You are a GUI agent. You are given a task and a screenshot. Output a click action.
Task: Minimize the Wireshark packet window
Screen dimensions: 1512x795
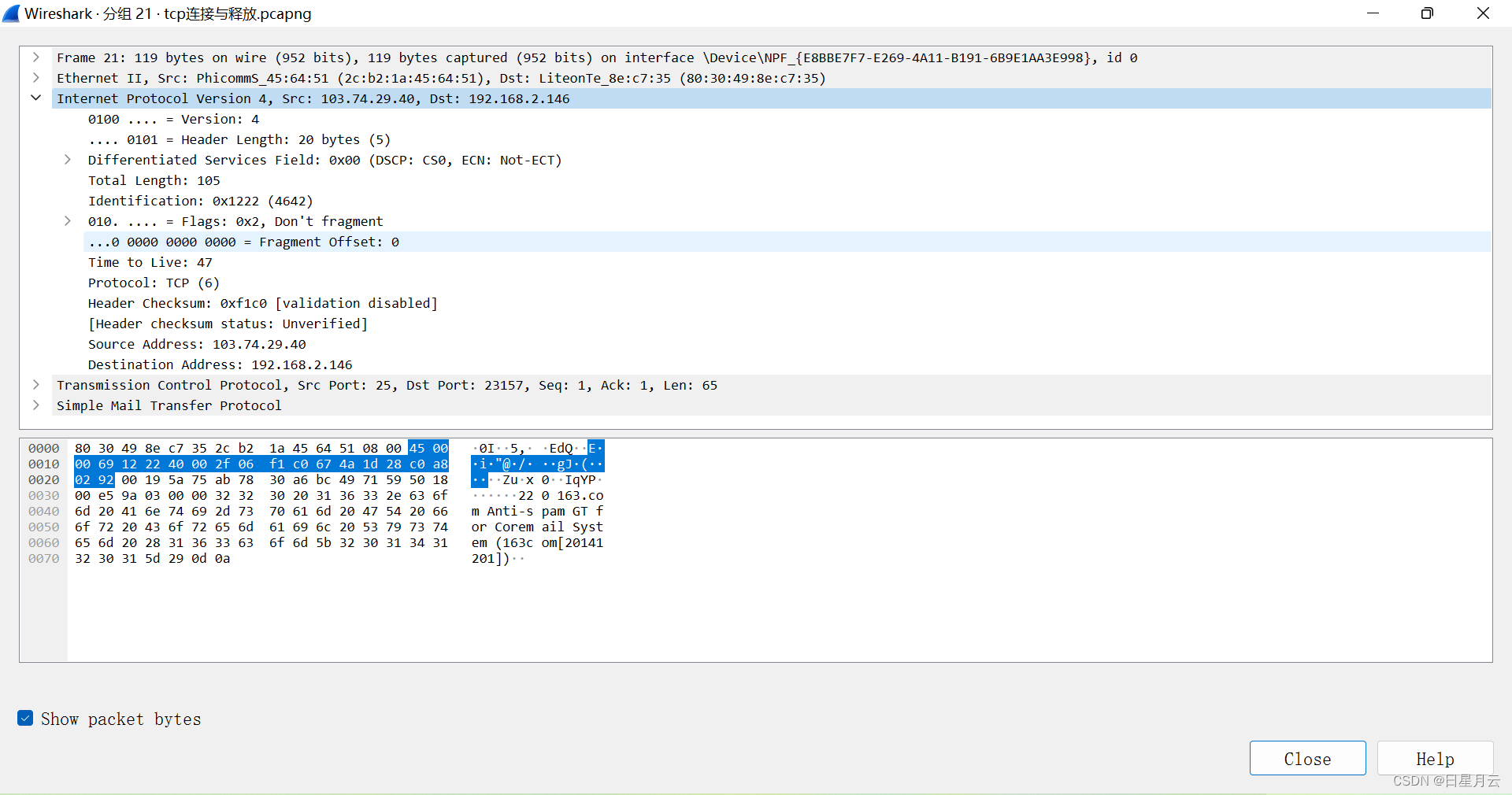point(1373,13)
